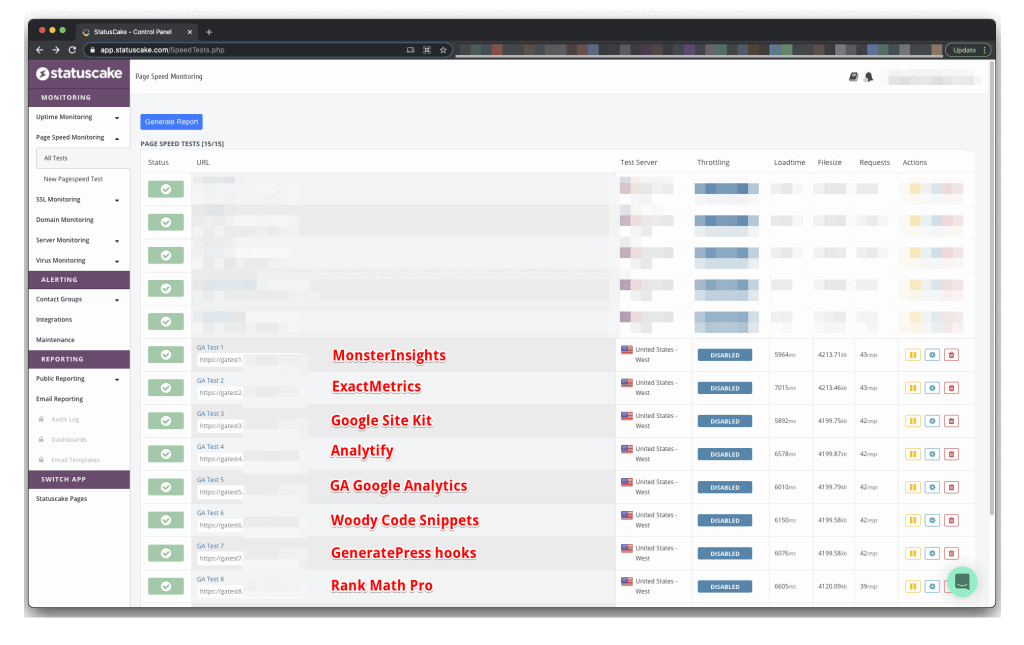This screenshot has width=1024, height=645.
Task: Click the Chrome Update button
Action: (x=968, y=50)
